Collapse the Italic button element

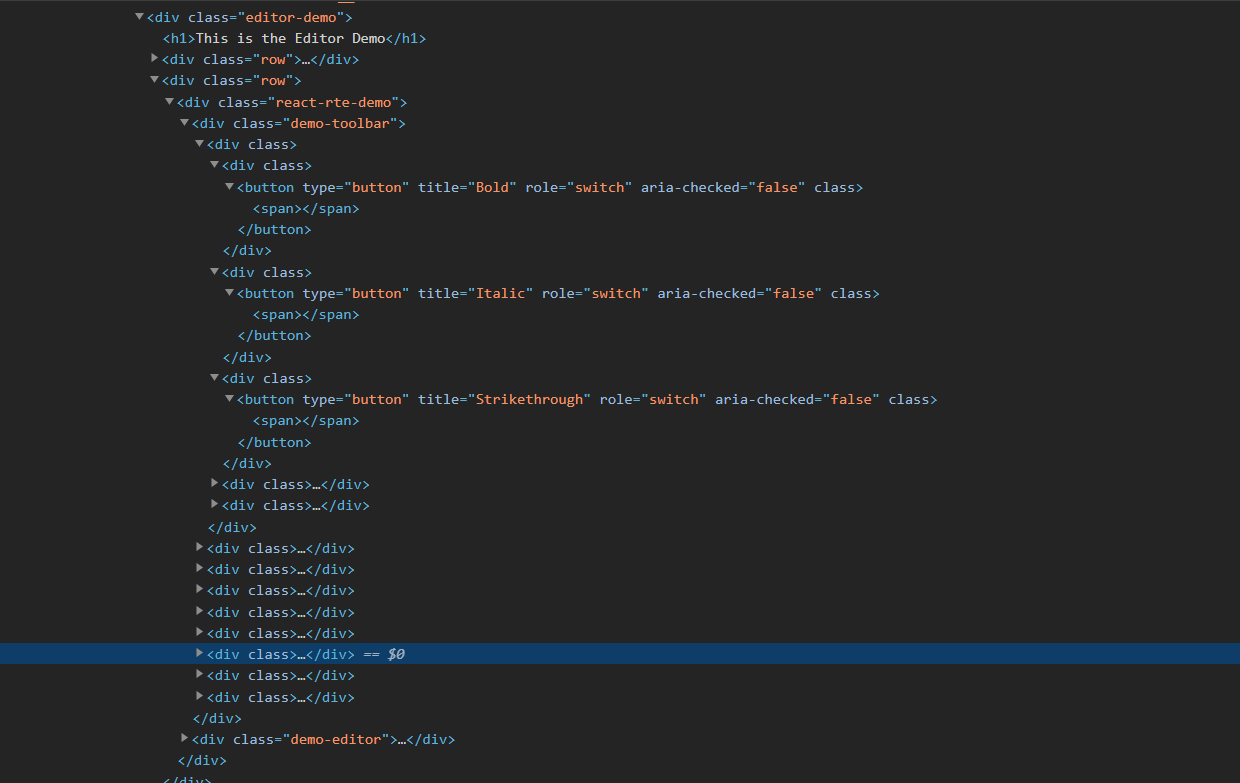[230, 293]
